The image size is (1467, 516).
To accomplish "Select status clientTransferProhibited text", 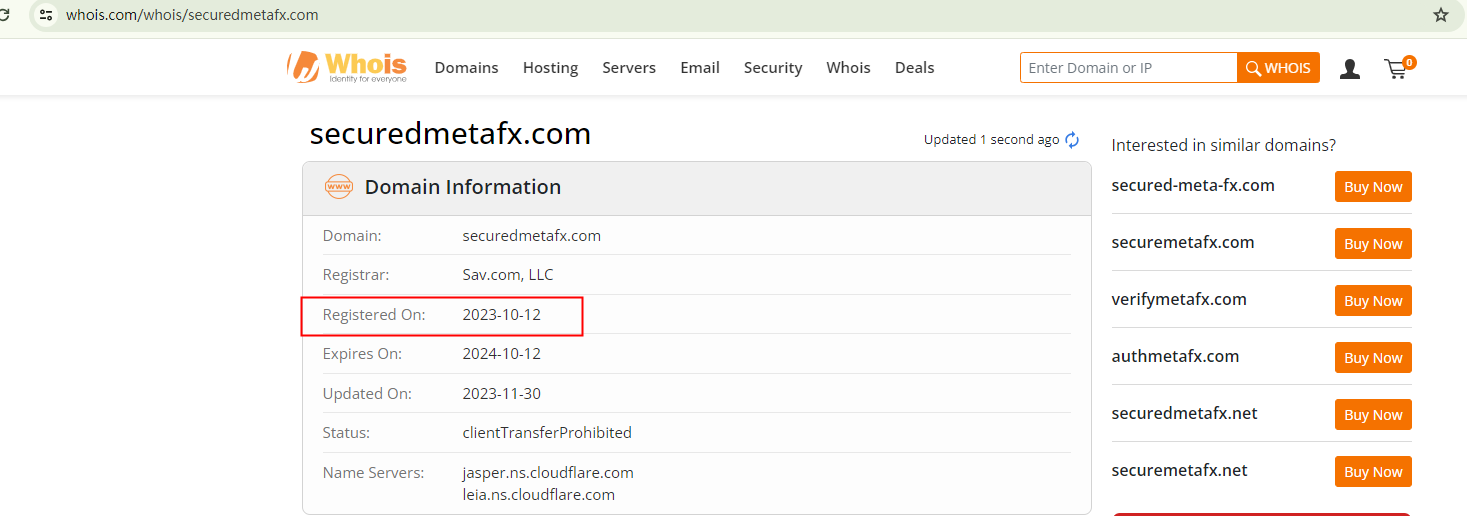I will pos(547,433).
